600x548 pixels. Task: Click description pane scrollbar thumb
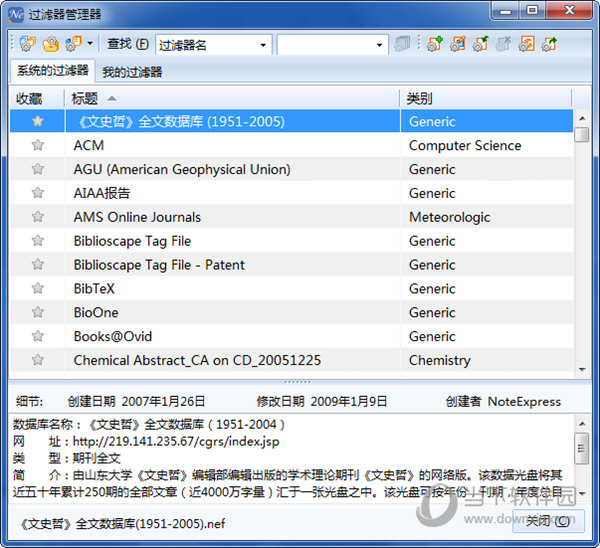[582, 449]
